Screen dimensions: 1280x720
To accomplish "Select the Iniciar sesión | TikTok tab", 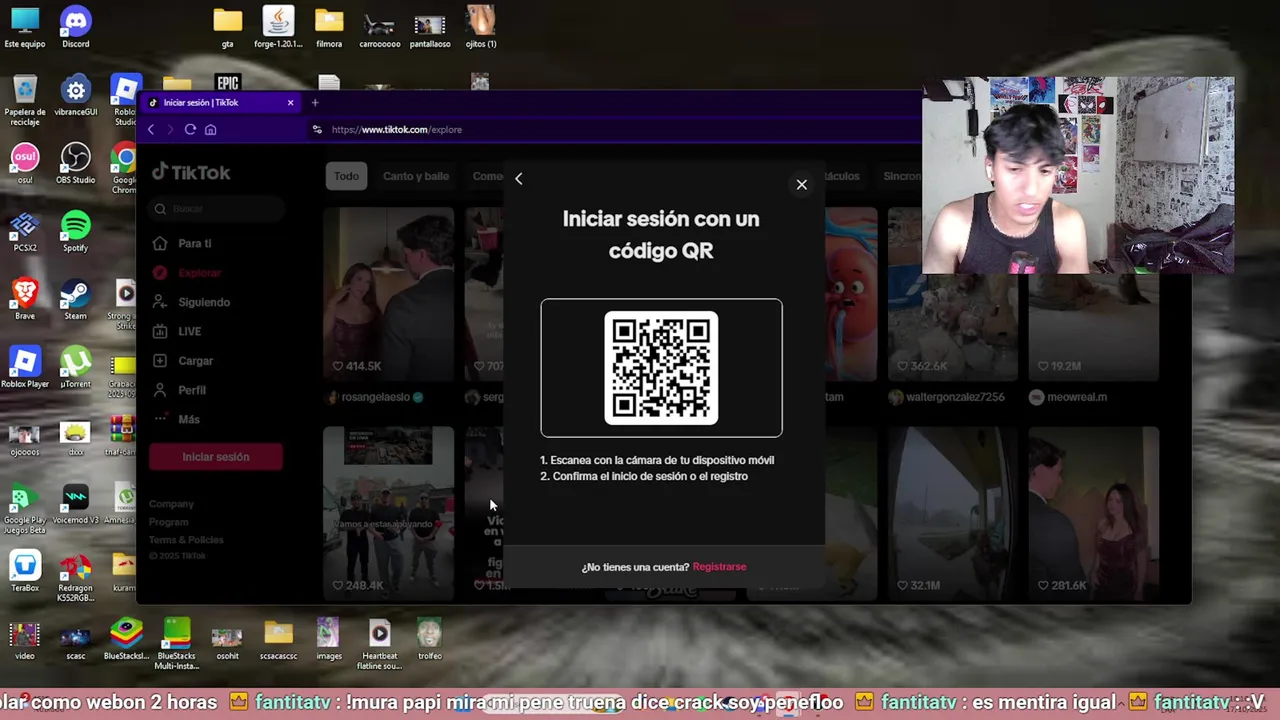I will click(223, 102).
